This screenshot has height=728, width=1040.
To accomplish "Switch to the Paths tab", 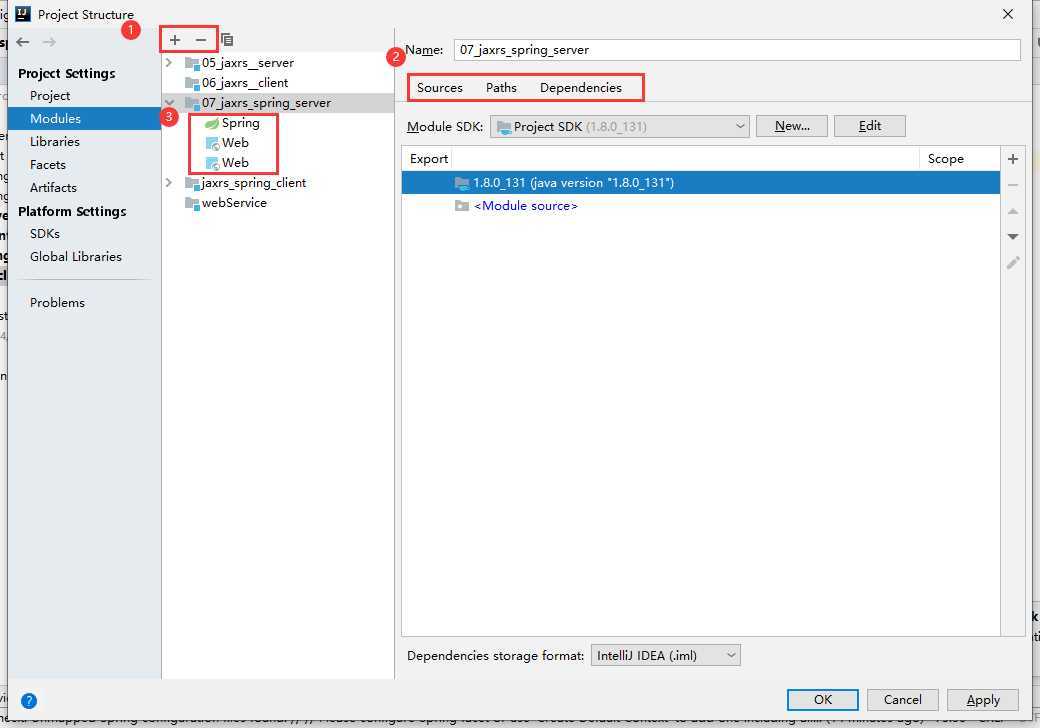I will click(x=501, y=88).
